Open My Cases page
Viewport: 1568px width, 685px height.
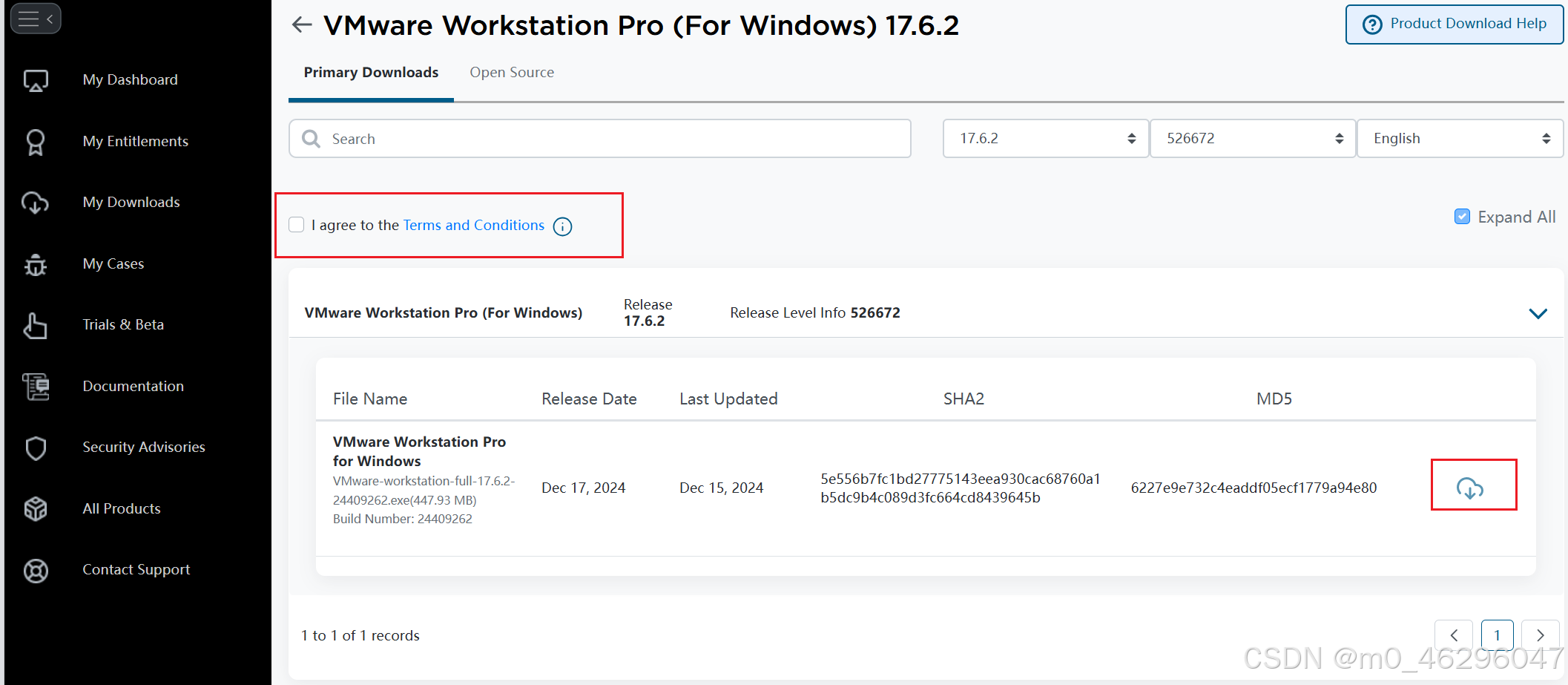(113, 263)
